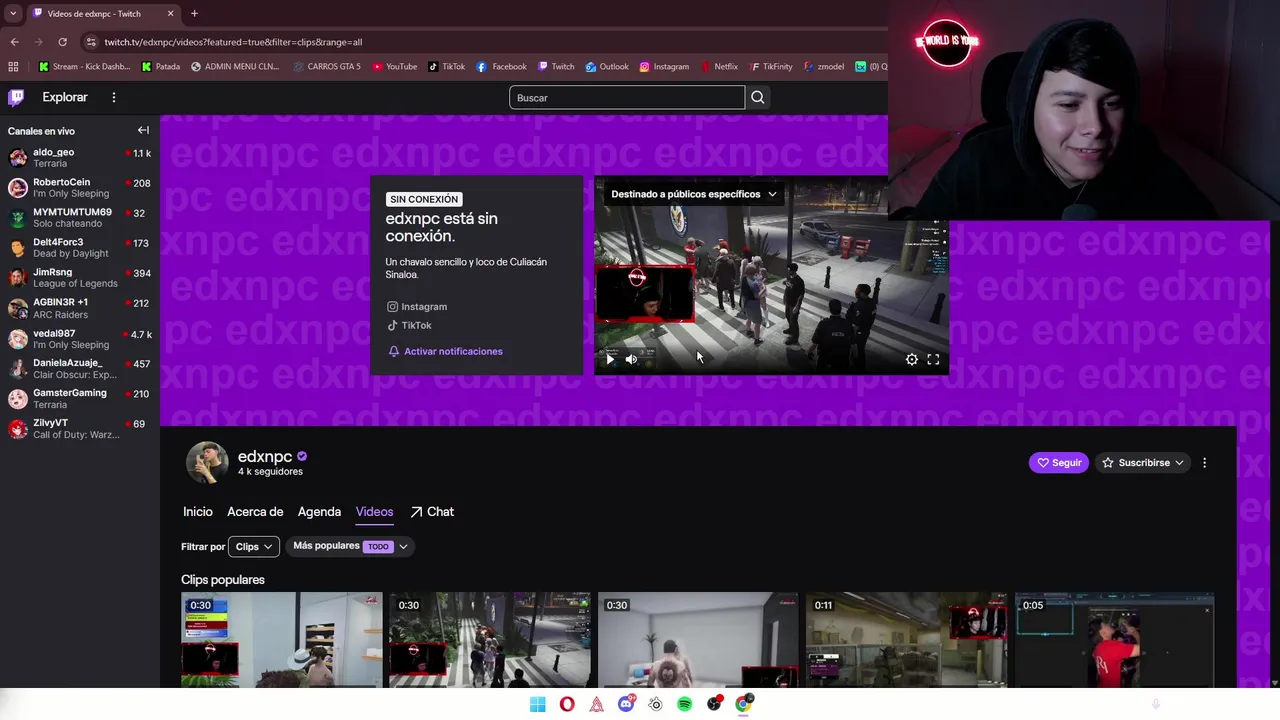Play the featured video
The width and height of the screenshot is (1280, 720).
click(x=610, y=359)
